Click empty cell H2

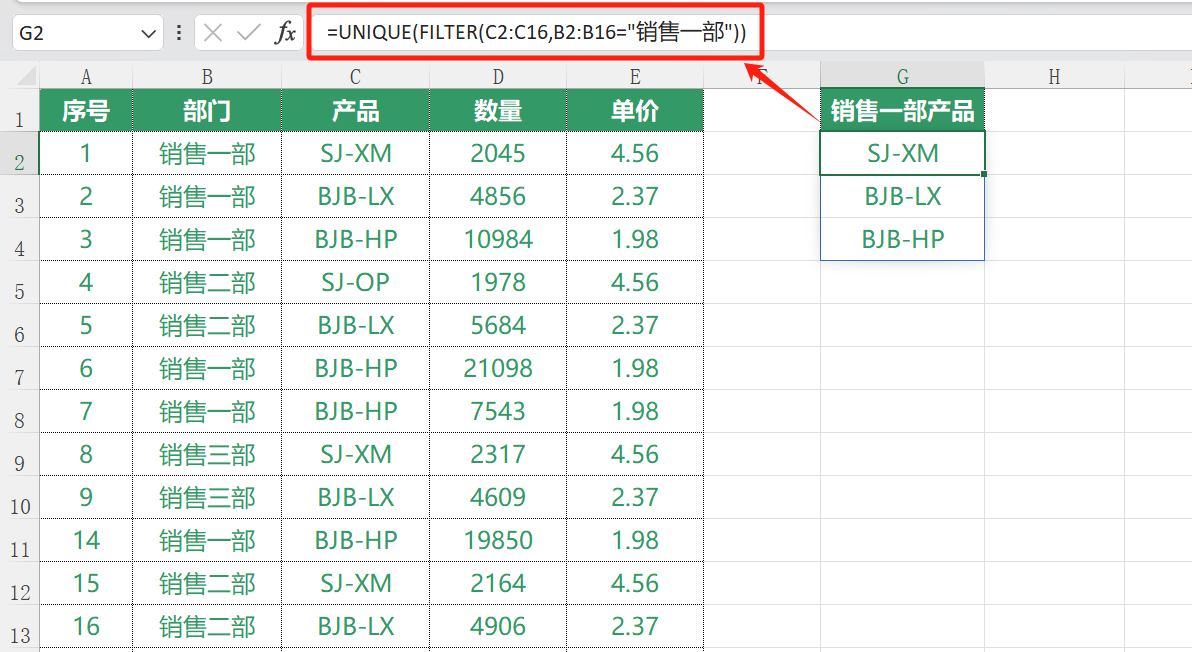pos(1054,154)
